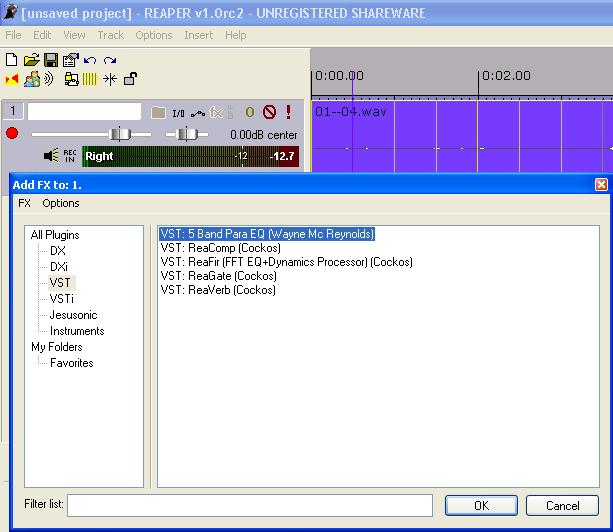Select the VSTi plugin category
This screenshot has height=532, width=613.
[62, 299]
